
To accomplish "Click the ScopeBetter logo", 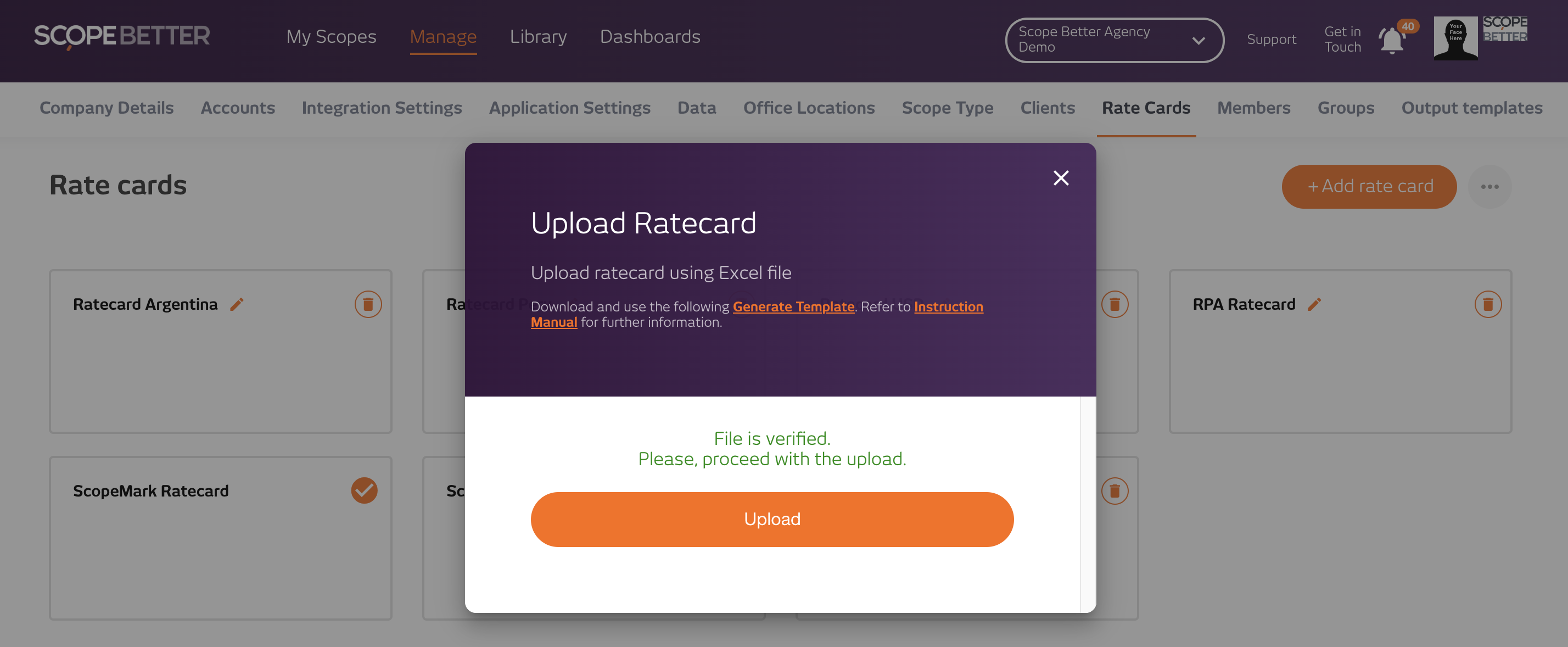I will coord(122,36).
